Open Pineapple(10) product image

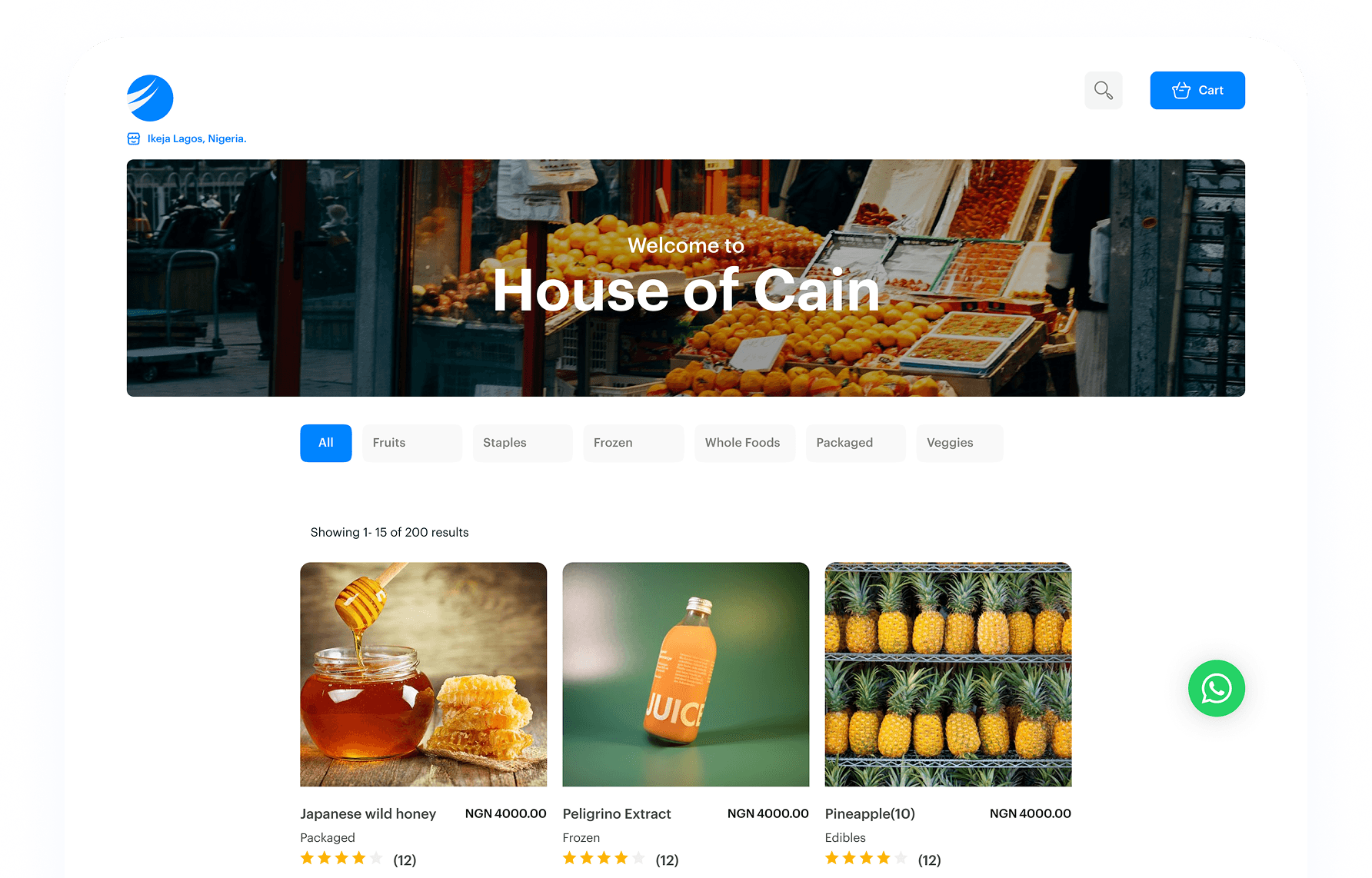pyautogui.click(x=947, y=674)
